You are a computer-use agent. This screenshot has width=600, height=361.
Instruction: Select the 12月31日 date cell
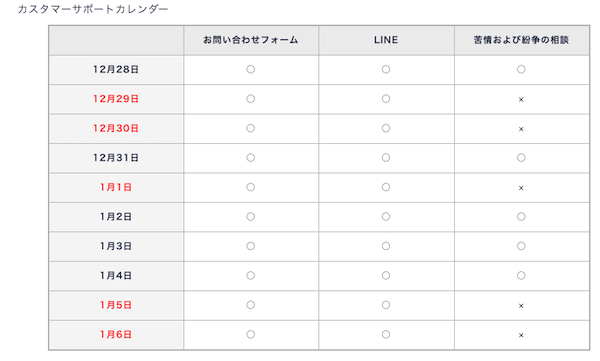pyautogui.click(x=116, y=158)
